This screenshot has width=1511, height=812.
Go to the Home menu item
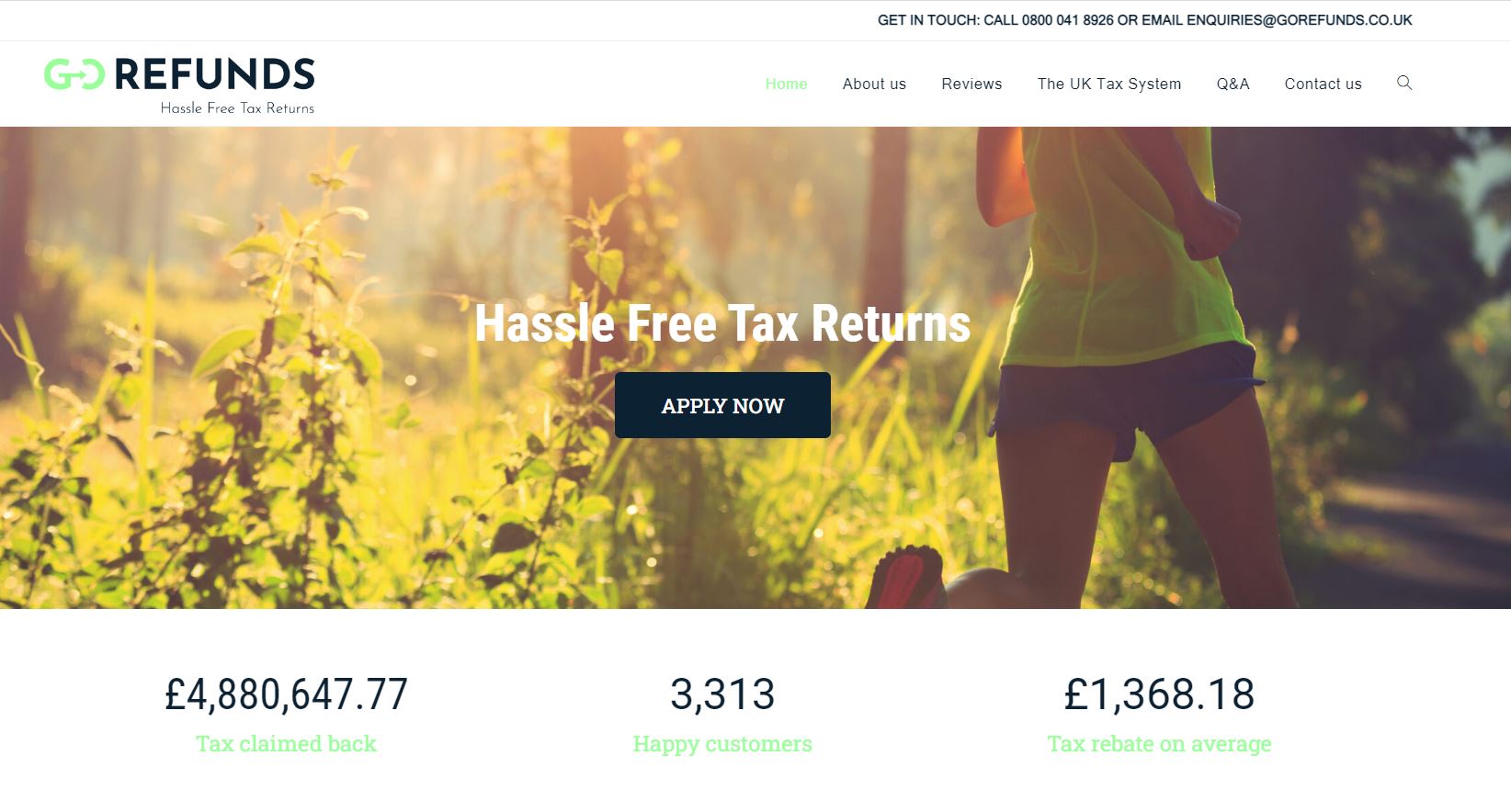point(786,84)
